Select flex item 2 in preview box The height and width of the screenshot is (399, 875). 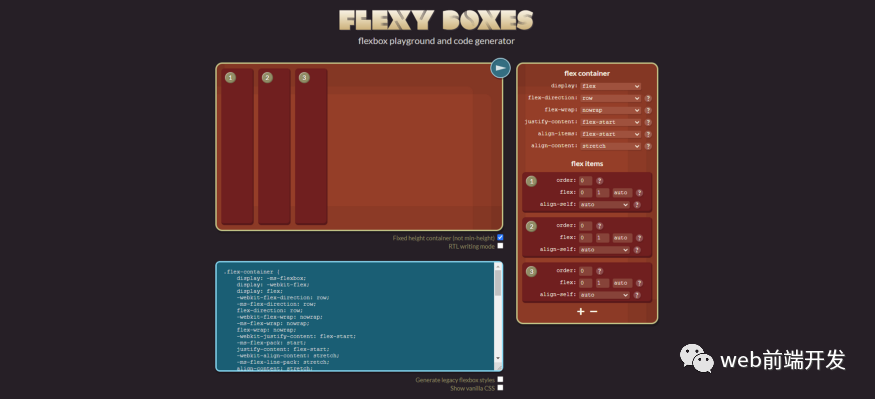[275, 147]
